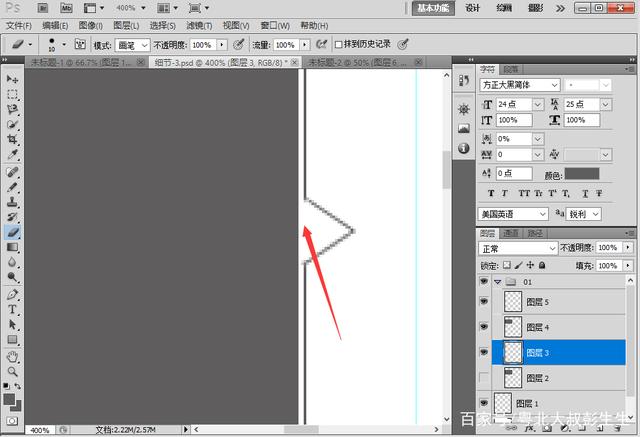Image resolution: width=640 pixels, height=437 pixels.
Task: Select the Gradient tool
Action: point(12,247)
